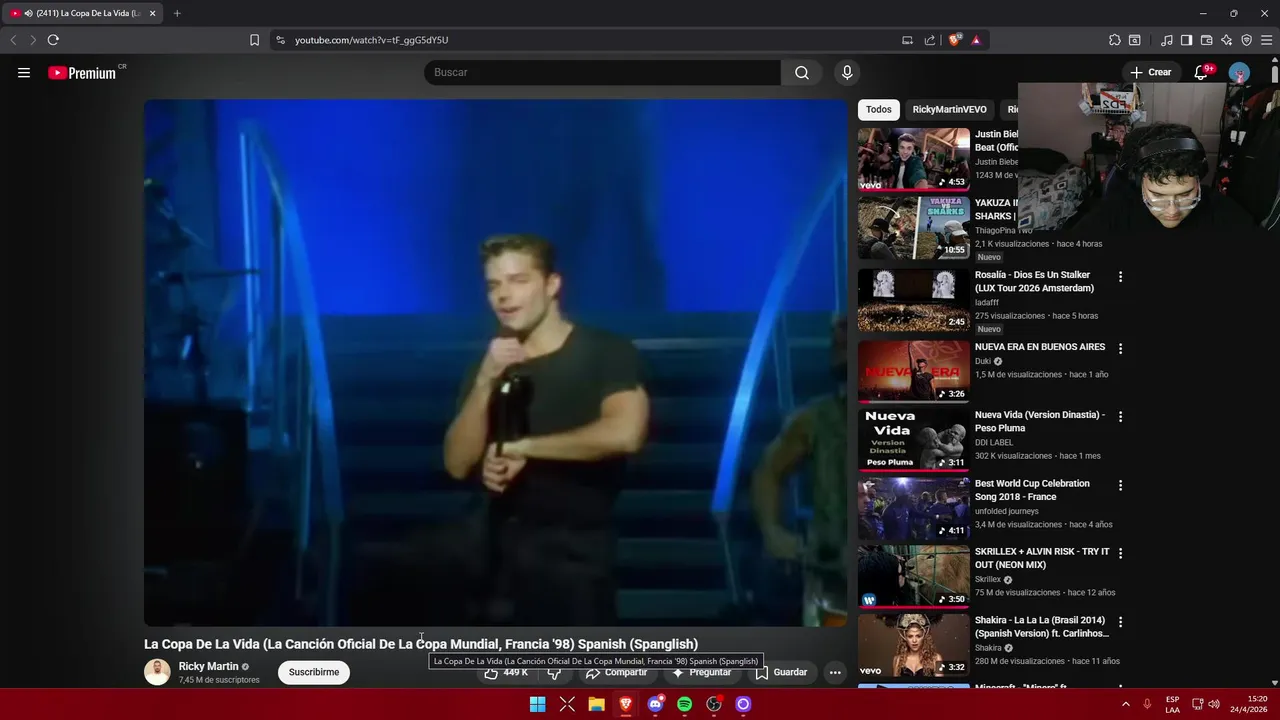The image size is (1280, 720).
Task: Open OBS Studio from the taskbar
Action: pos(714,704)
